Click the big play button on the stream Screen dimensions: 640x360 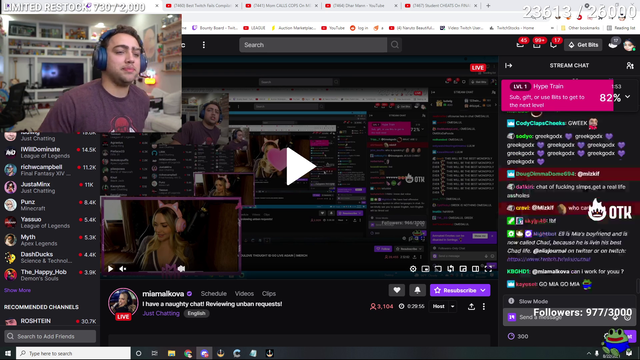coord(301,166)
